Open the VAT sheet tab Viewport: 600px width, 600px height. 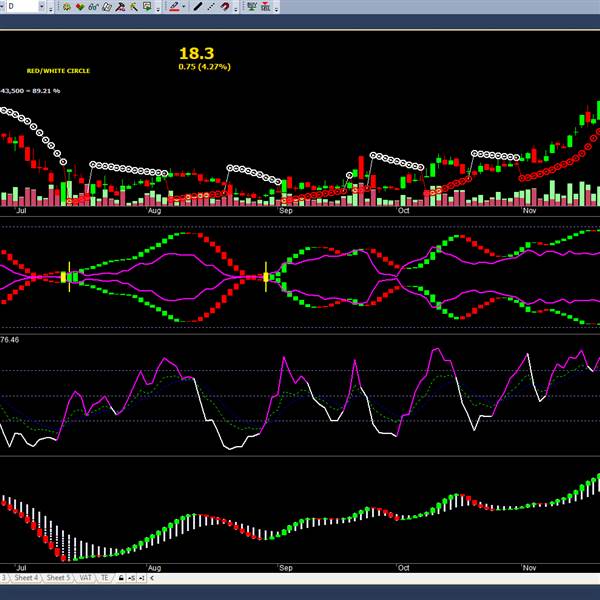[85, 578]
